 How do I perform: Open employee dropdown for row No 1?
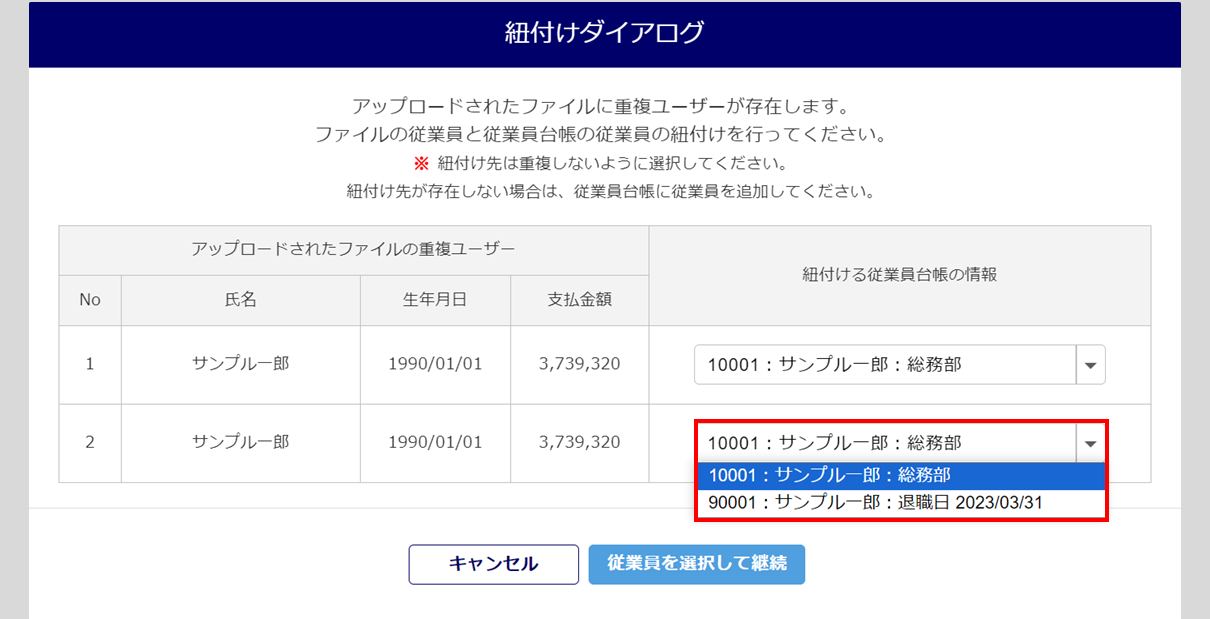tap(900, 365)
